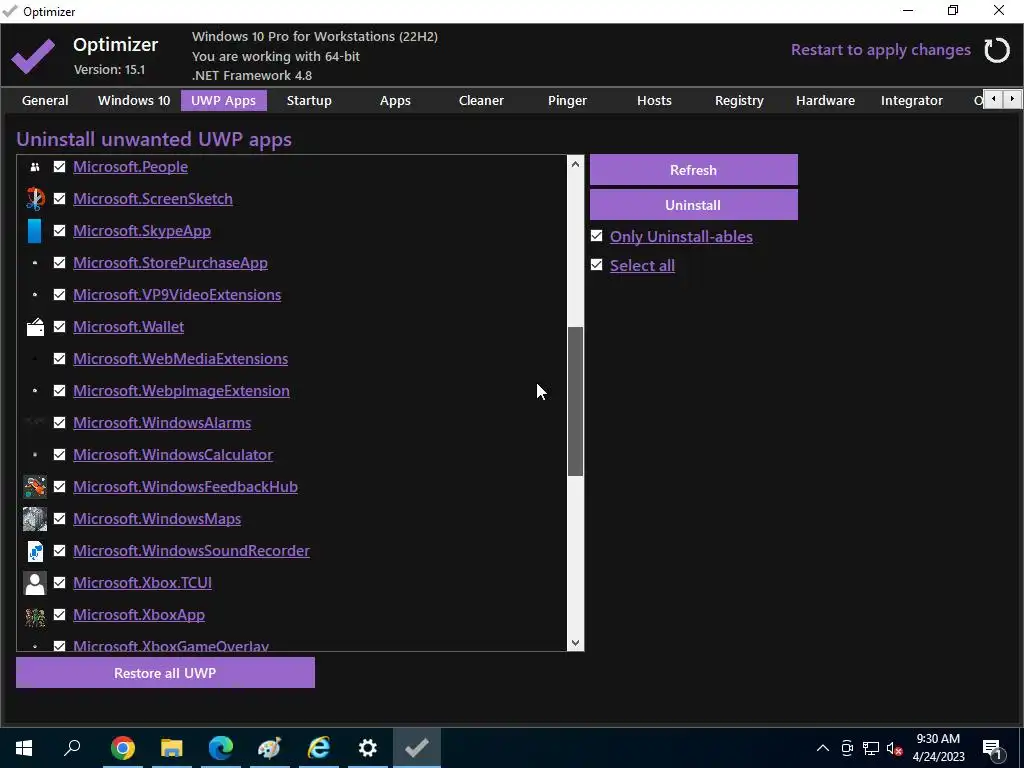Open Settings gear in the taskbar
The width and height of the screenshot is (1024, 768).
point(368,748)
